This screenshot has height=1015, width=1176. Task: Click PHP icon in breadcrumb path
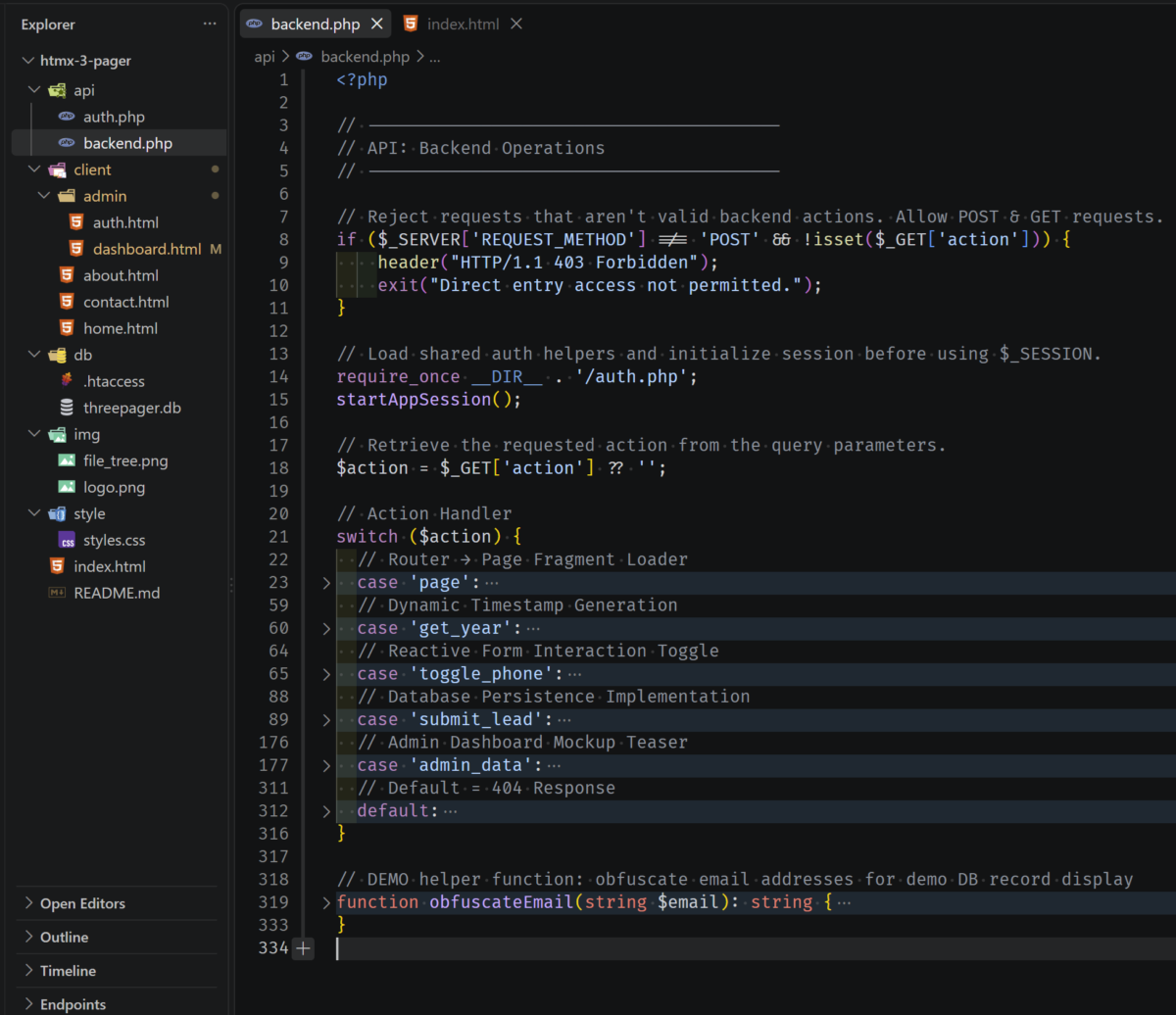pos(305,57)
